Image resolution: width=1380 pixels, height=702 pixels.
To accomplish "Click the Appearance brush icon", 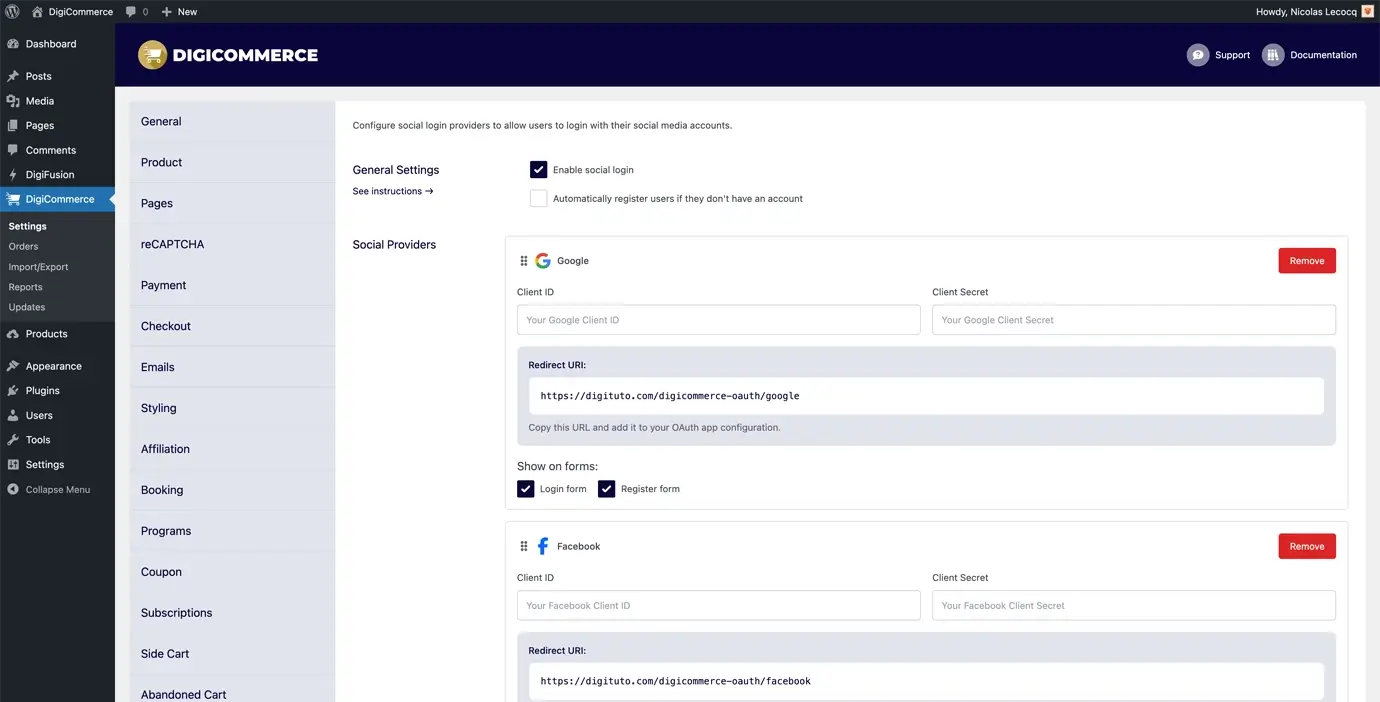I will (13, 366).
